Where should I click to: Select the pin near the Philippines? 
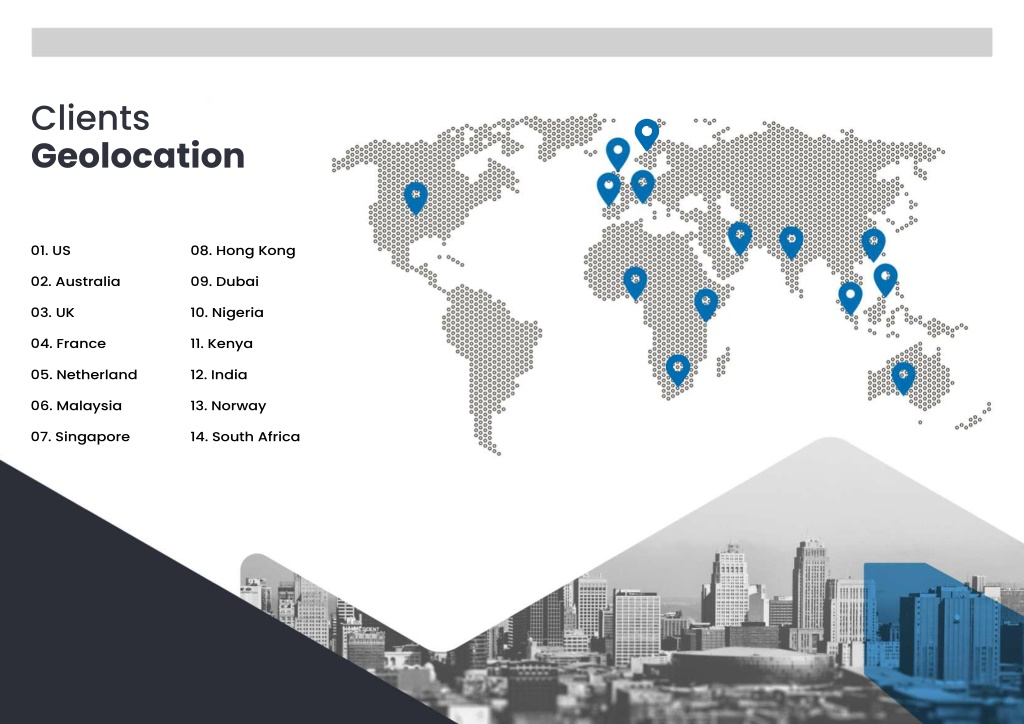(x=886, y=279)
